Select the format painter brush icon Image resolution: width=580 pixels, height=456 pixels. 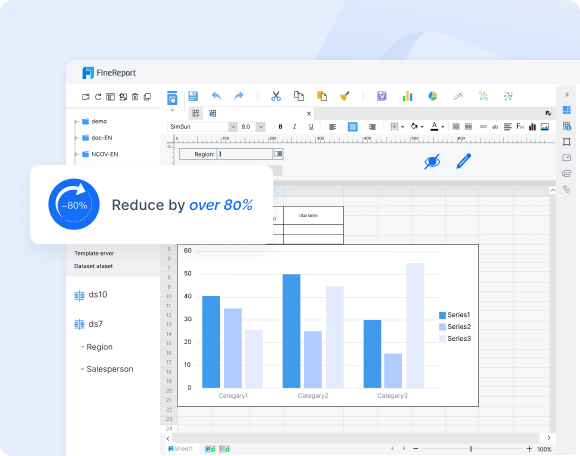tap(345, 96)
